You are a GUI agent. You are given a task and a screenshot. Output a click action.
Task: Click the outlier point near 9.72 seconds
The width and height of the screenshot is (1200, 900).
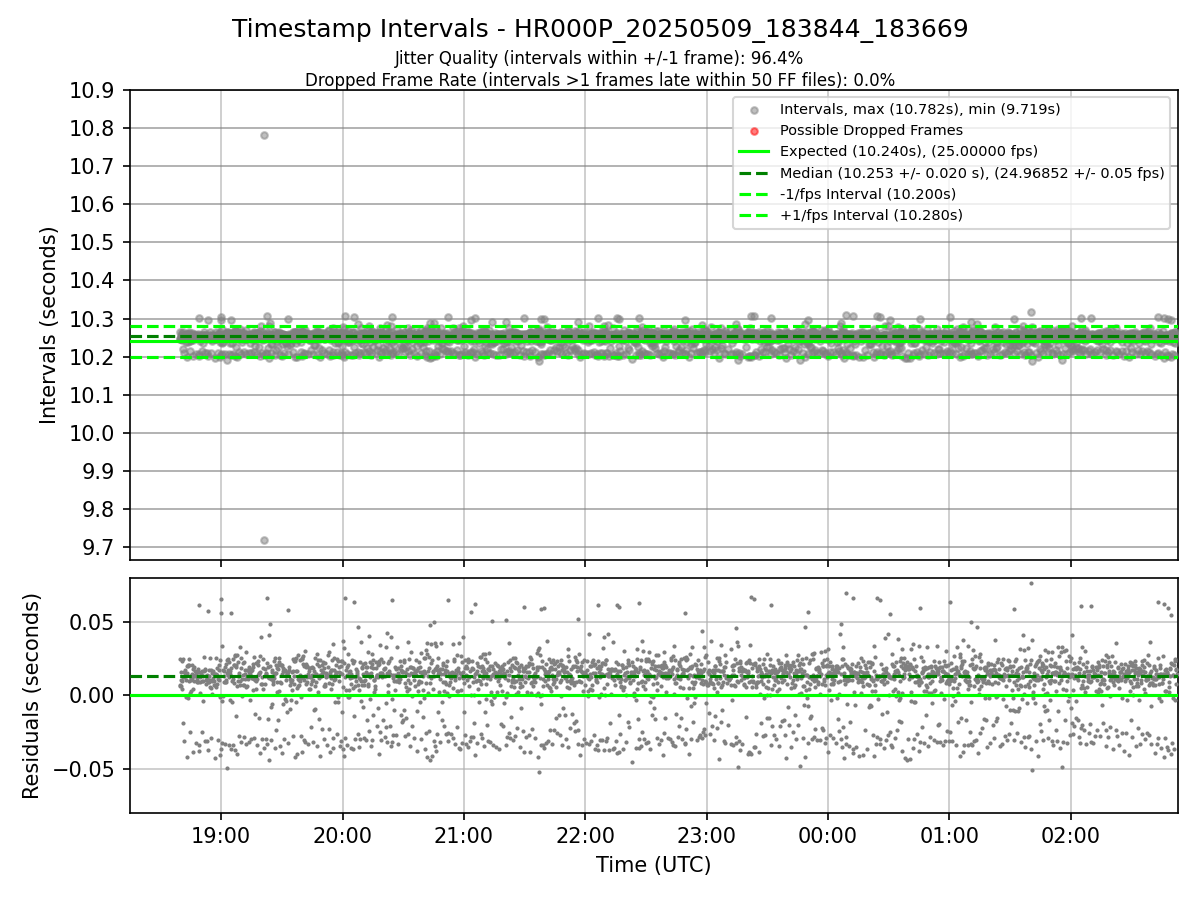click(264, 540)
